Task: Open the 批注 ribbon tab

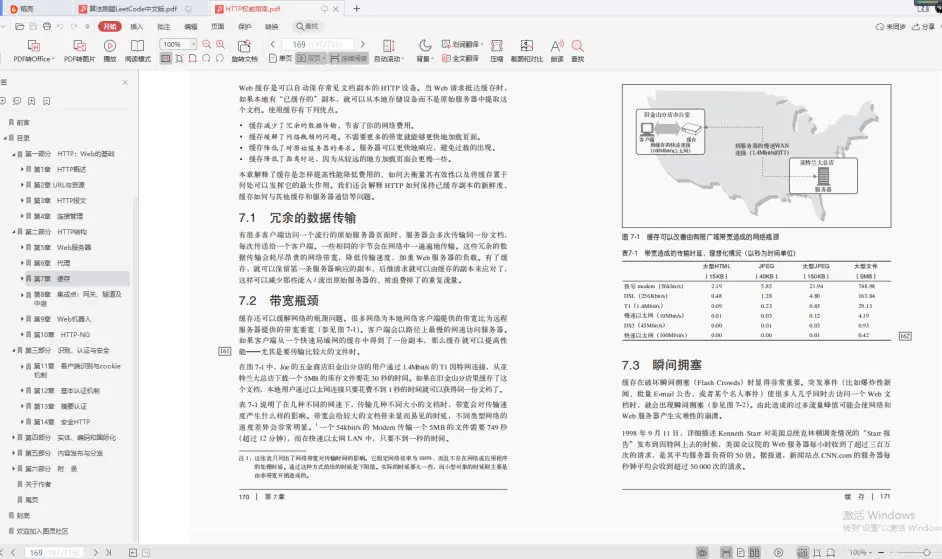Action: 163,26
